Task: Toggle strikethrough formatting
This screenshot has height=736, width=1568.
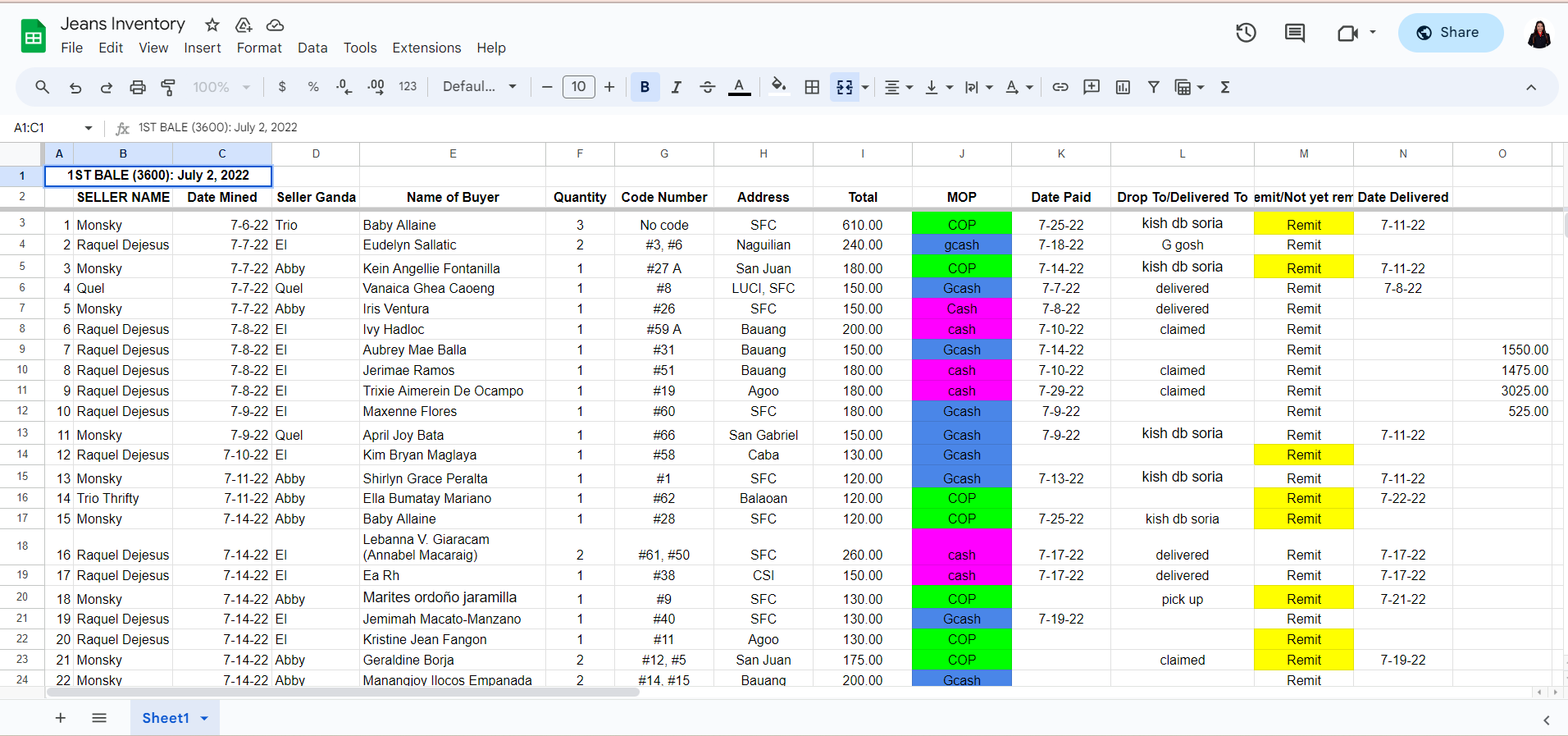Action: [708, 87]
